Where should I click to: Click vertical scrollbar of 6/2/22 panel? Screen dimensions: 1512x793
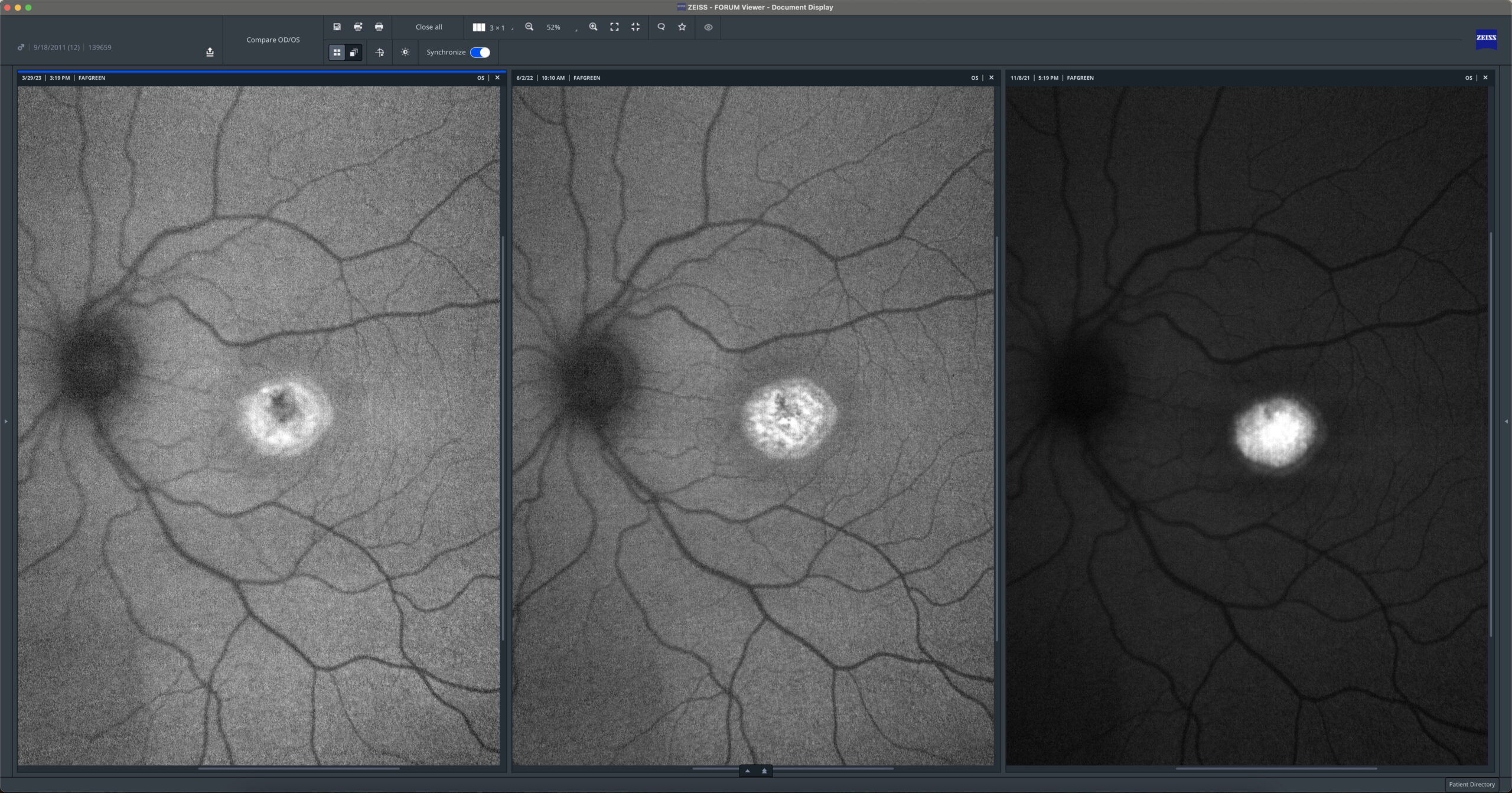click(997, 438)
